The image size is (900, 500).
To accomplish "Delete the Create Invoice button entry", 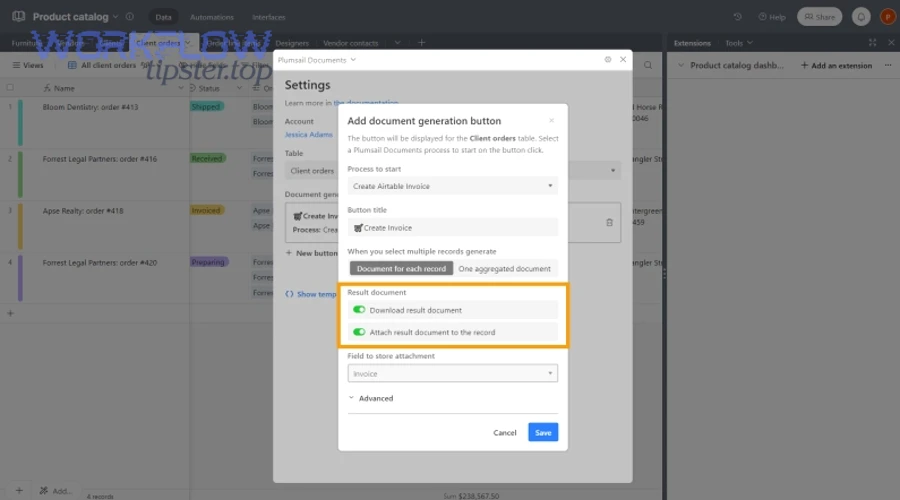I will click(610, 223).
